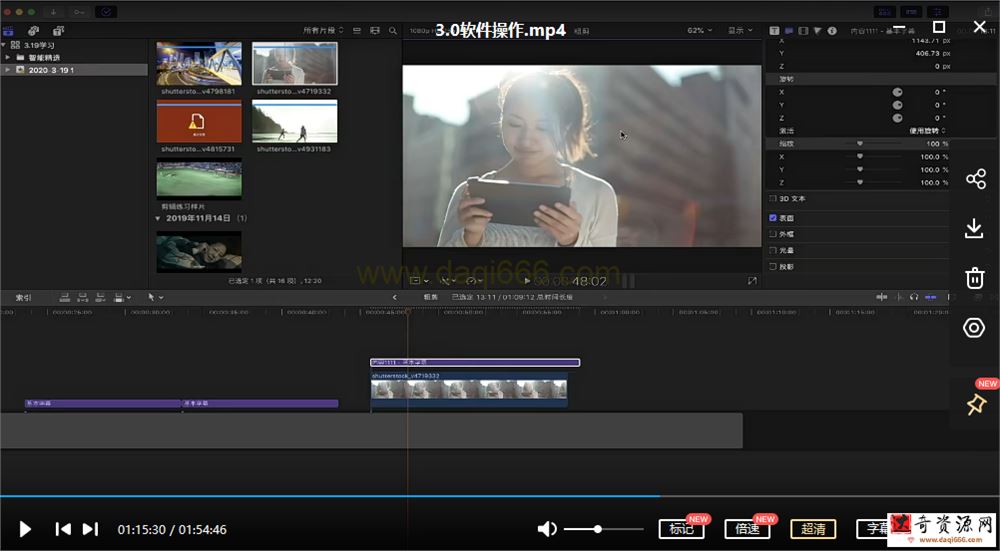The image size is (1000, 551).
Task: Toggle the browser panel workspace button
Action: (884, 12)
